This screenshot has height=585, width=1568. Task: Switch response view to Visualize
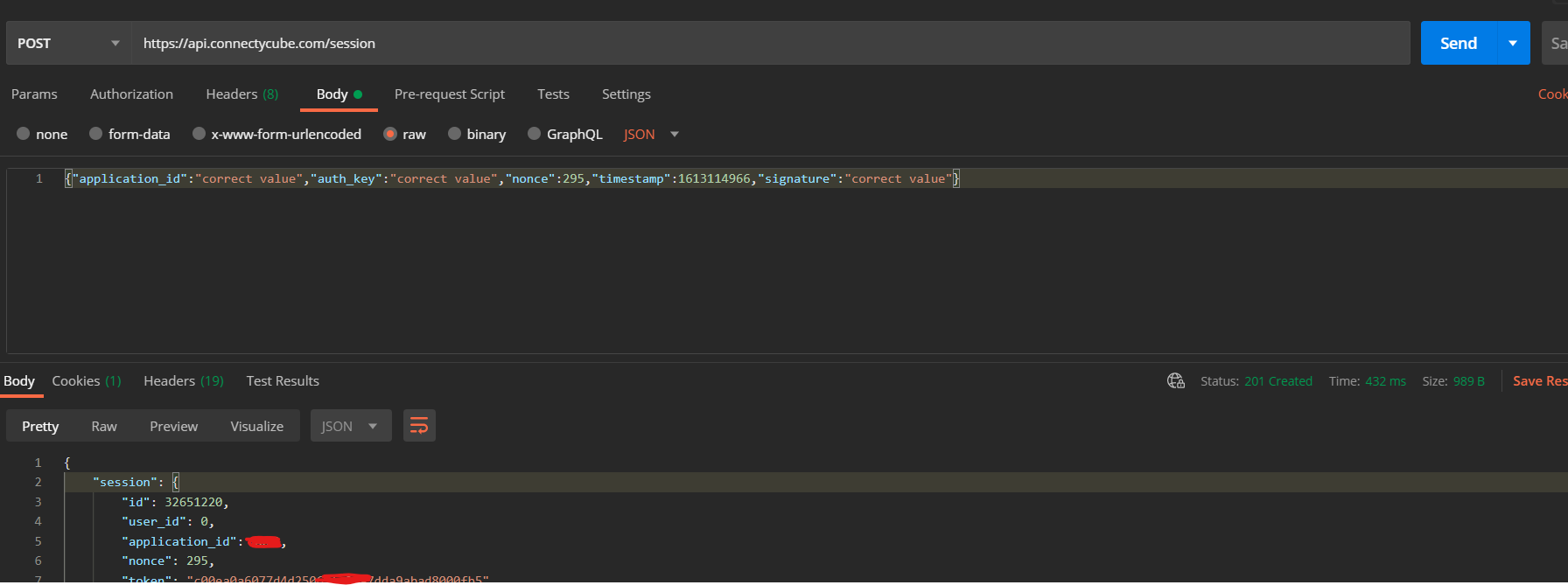click(x=256, y=426)
